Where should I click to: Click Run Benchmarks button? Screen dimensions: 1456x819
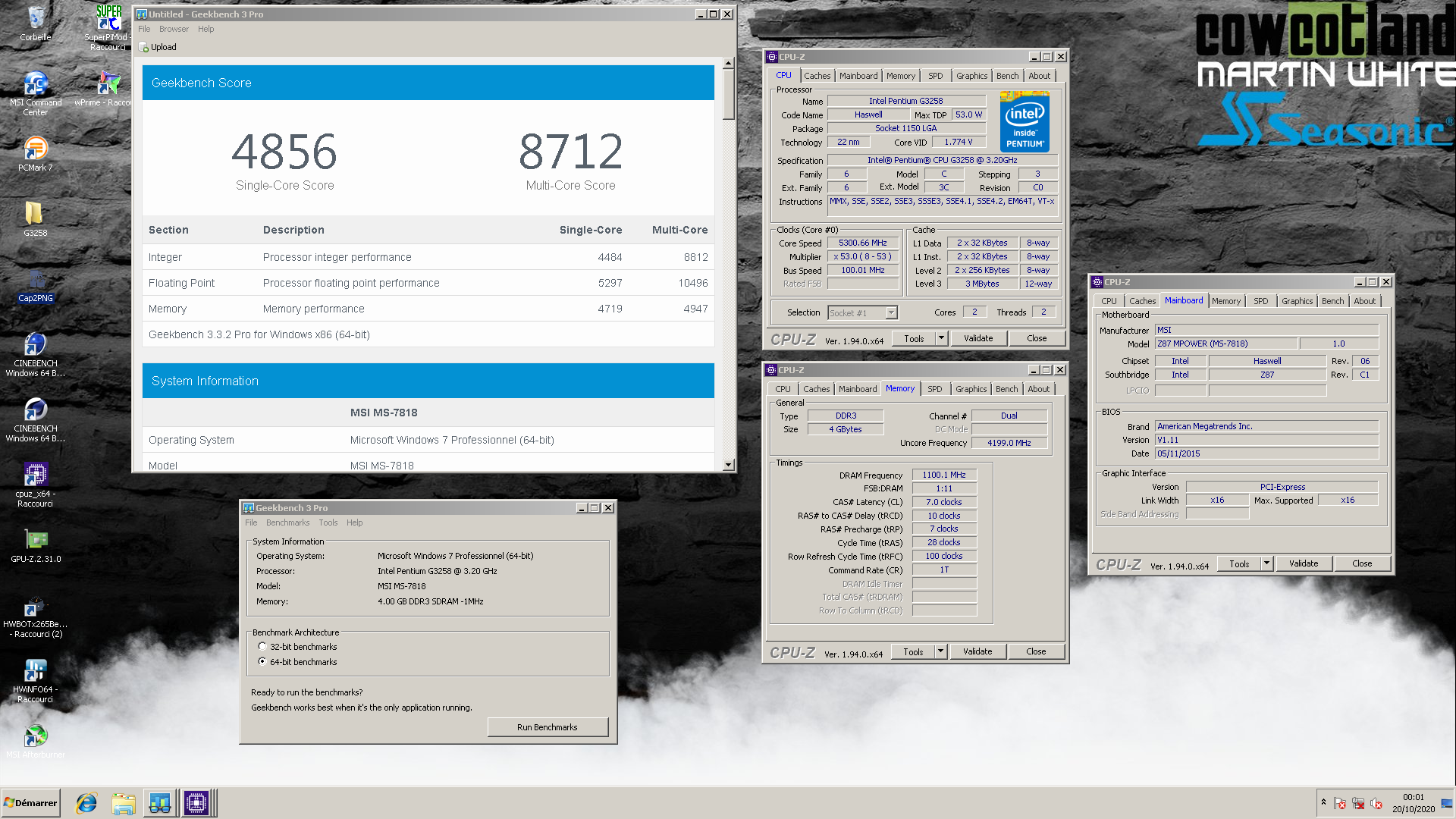[x=548, y=726]
